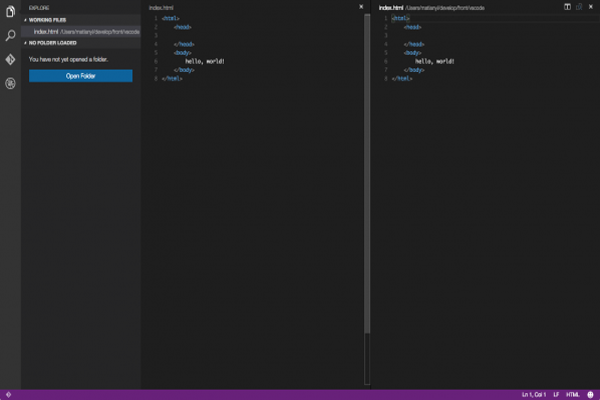Open the Search view icon
Screen dimensions: 600x400
click(x=10, y=36)
